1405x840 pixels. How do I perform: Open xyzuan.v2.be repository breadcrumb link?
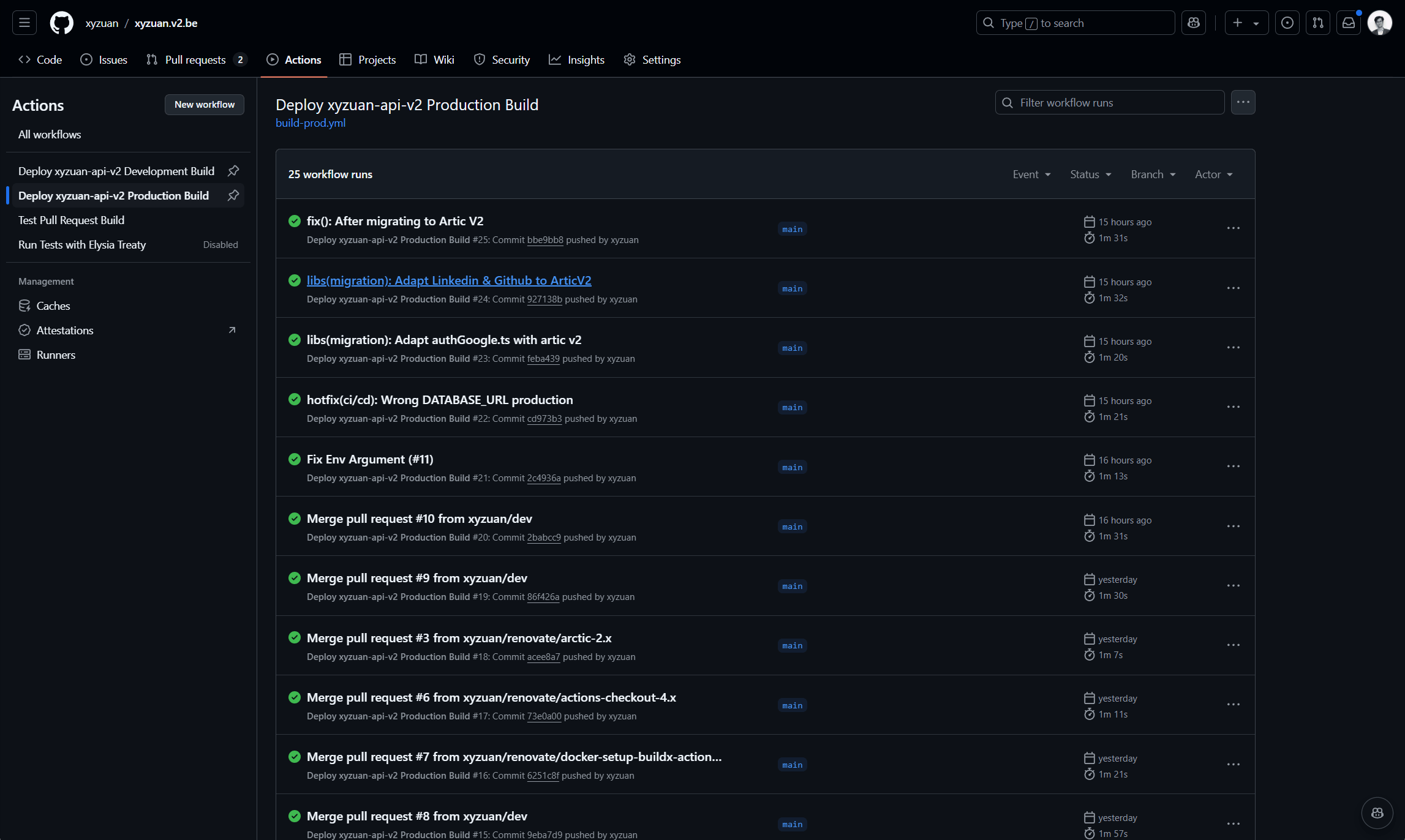pyautogui.click(x=166, y=23)
